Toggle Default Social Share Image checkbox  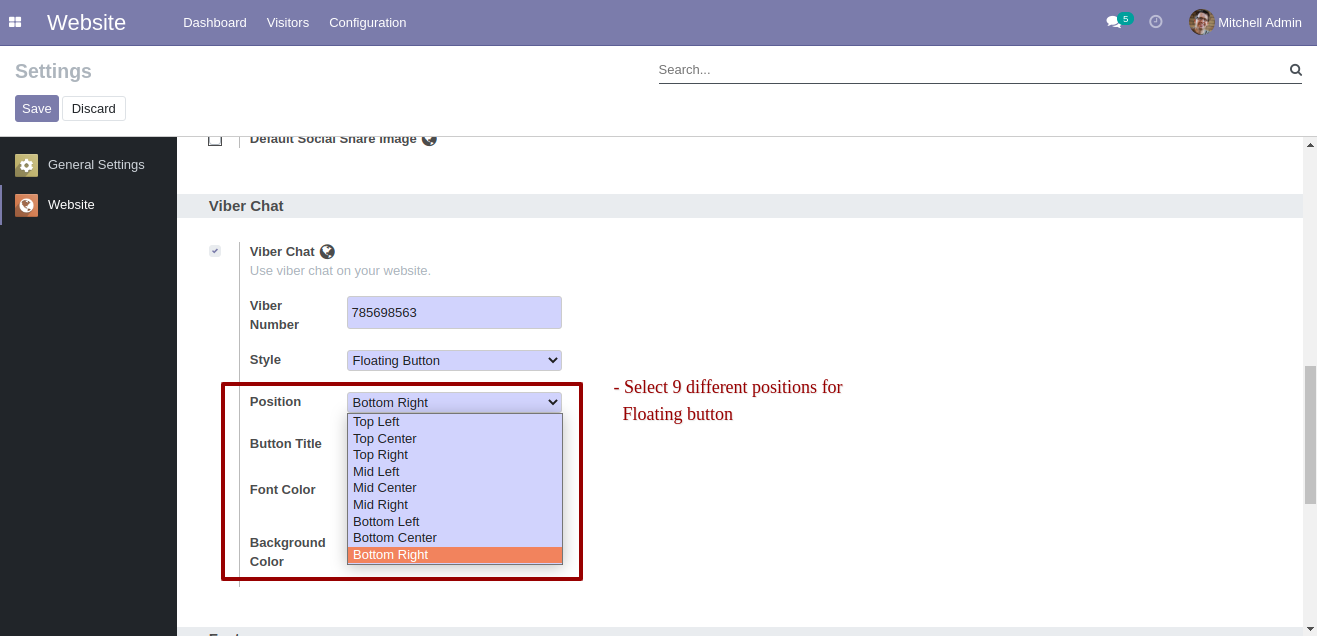215,141
